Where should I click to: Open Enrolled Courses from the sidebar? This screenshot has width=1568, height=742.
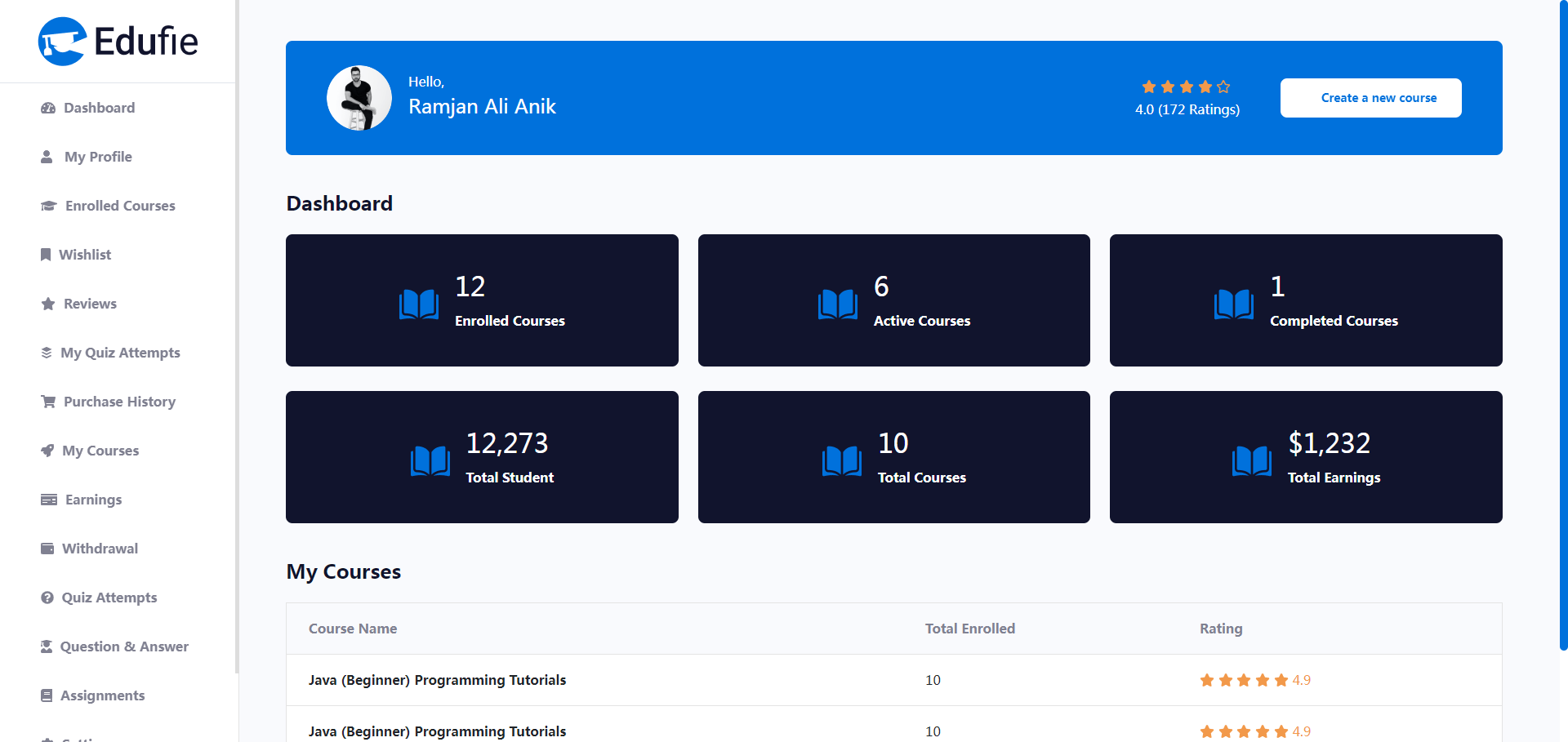(120, 206)
